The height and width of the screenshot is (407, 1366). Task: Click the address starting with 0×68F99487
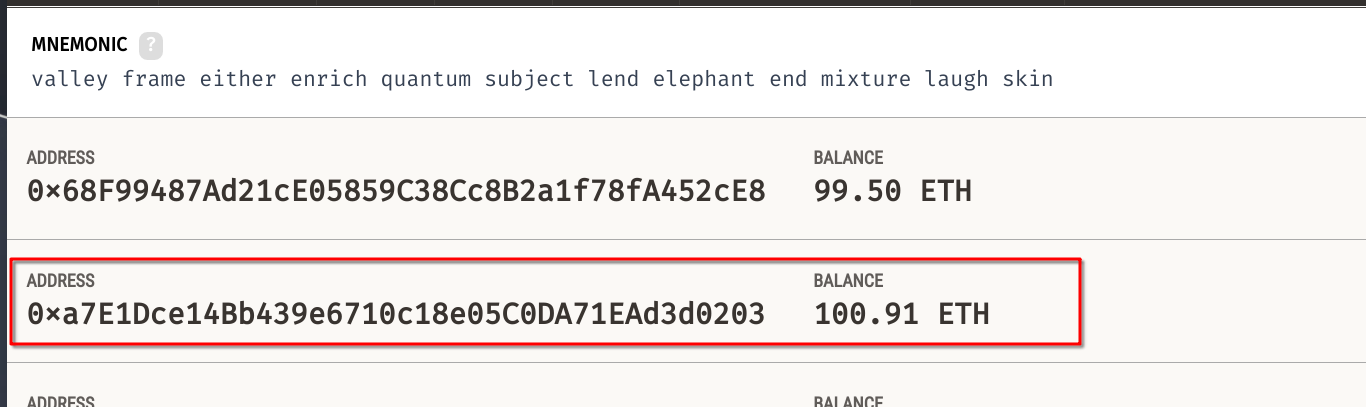(396, 190)
